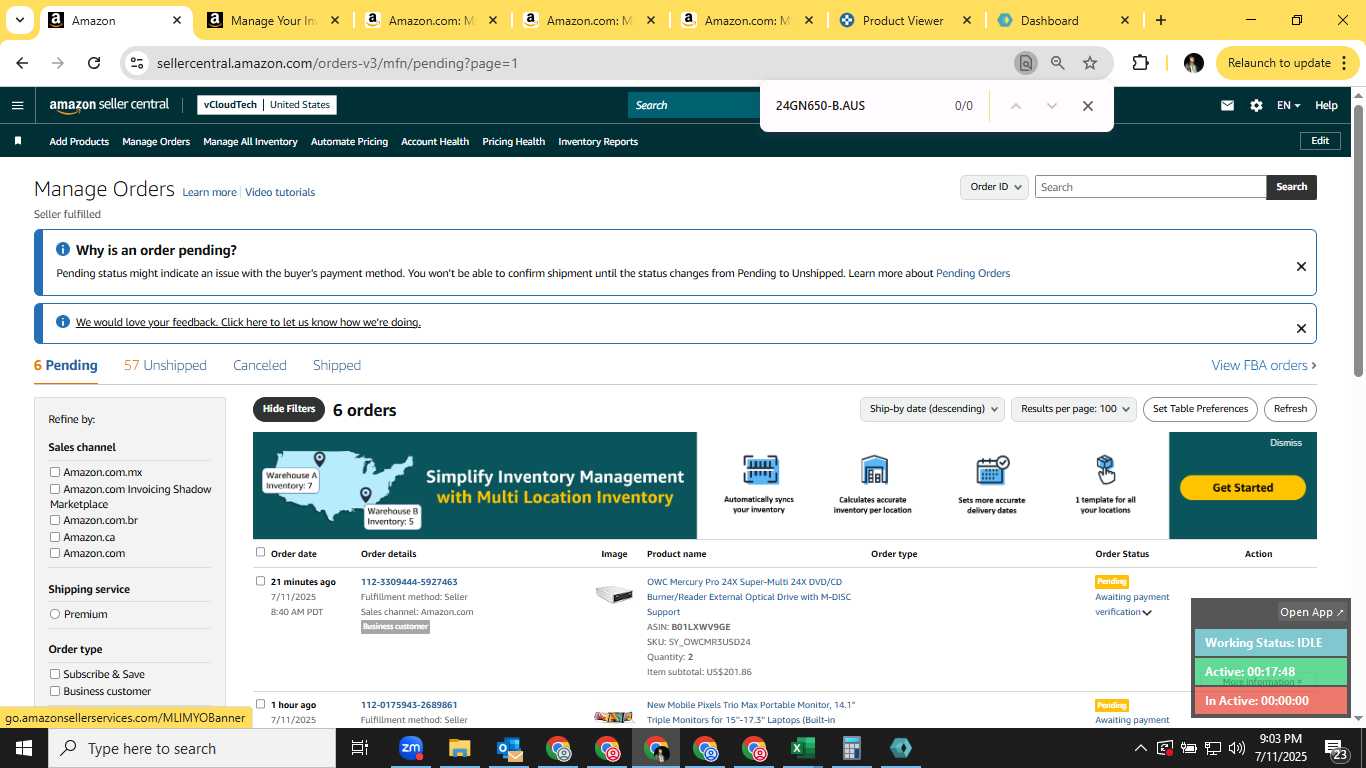Screen dimensions: 1366x768
Task: Switch to the Canceled tab
Action: coord(260,366)
